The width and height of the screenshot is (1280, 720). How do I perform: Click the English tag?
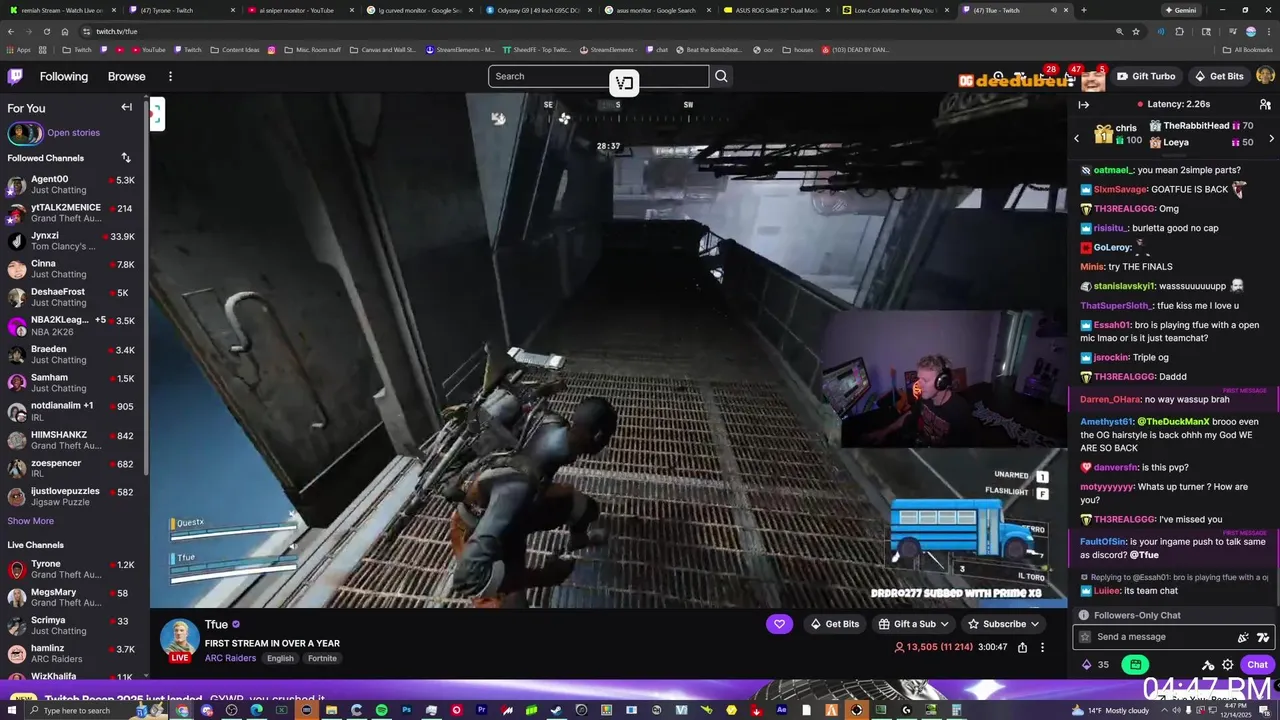tap(280, 658)
